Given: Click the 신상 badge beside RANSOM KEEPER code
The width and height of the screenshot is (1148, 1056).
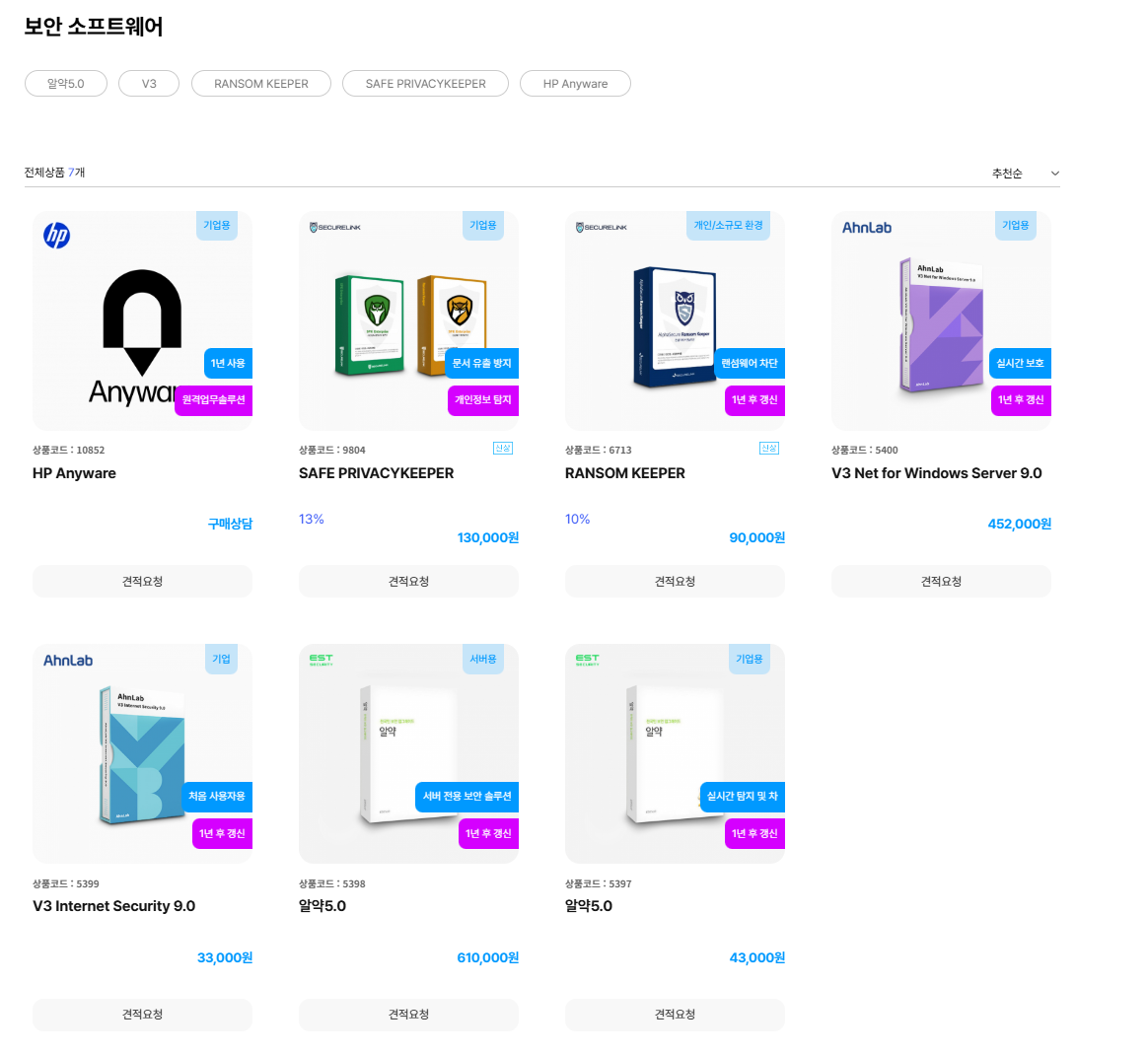Looking at the screenshot, I should pos(769,448).
